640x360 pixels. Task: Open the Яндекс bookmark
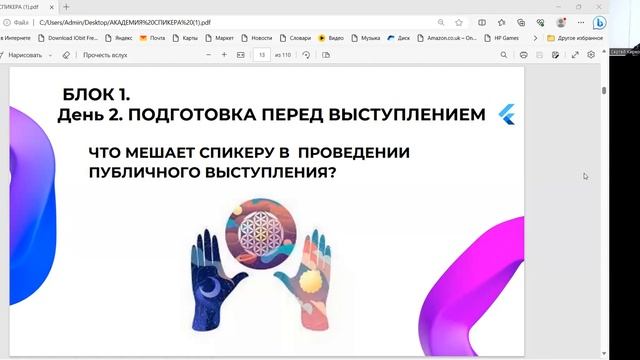pos(118,38)
